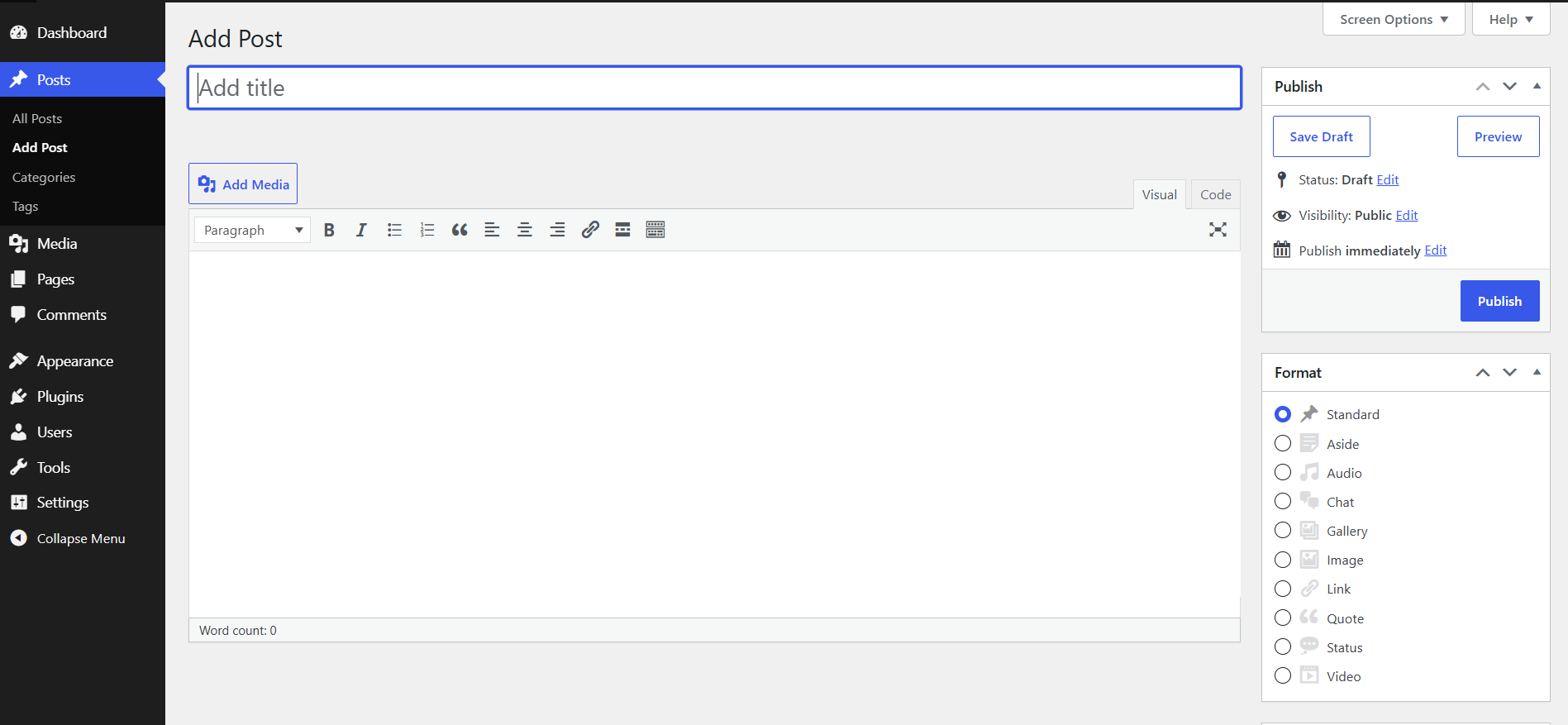Open the Paragraph format dropdown
This screenshot has height=725, width=1568.
(253, 230)
